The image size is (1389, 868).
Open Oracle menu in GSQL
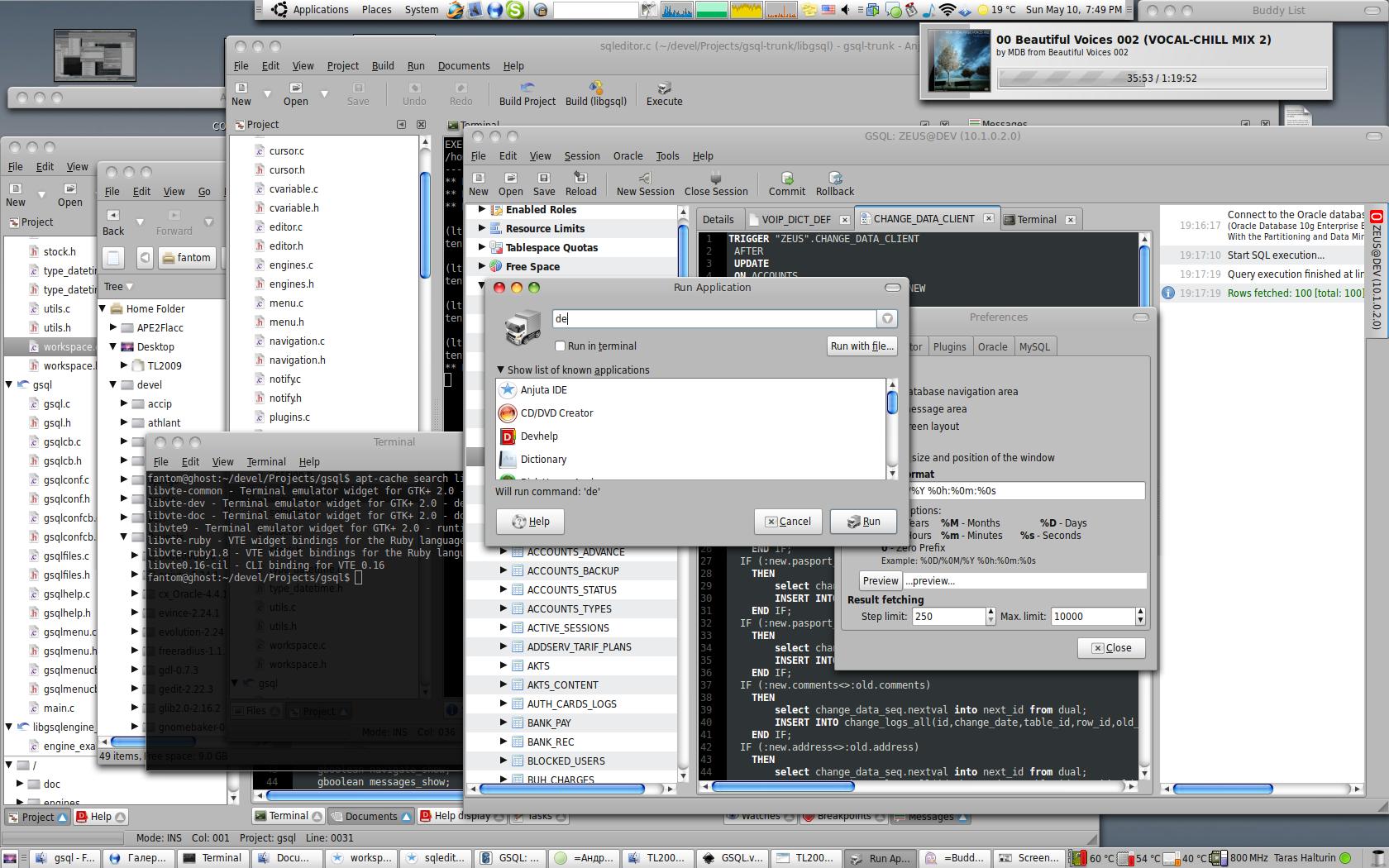[x=628, y=156]
